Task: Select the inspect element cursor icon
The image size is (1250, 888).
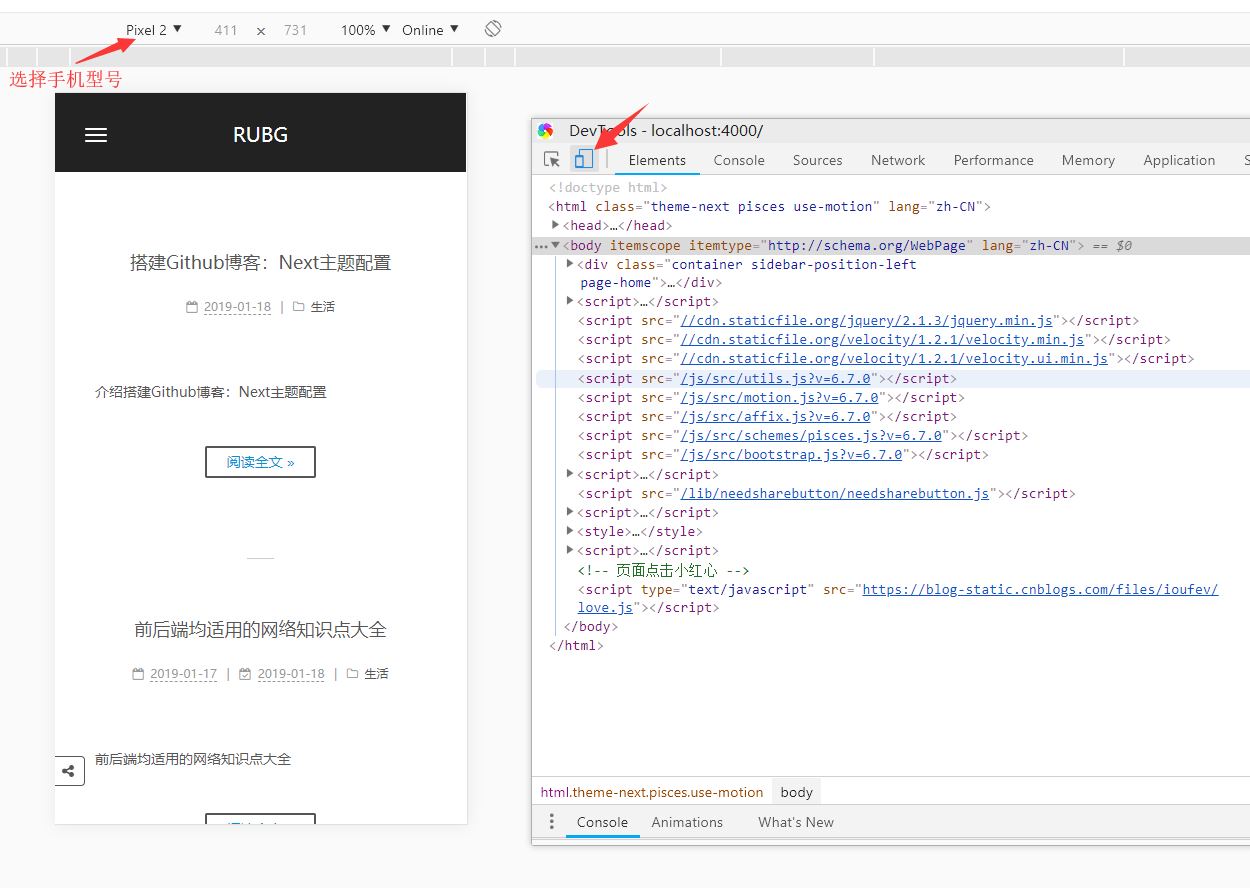Action: point(552,159)
